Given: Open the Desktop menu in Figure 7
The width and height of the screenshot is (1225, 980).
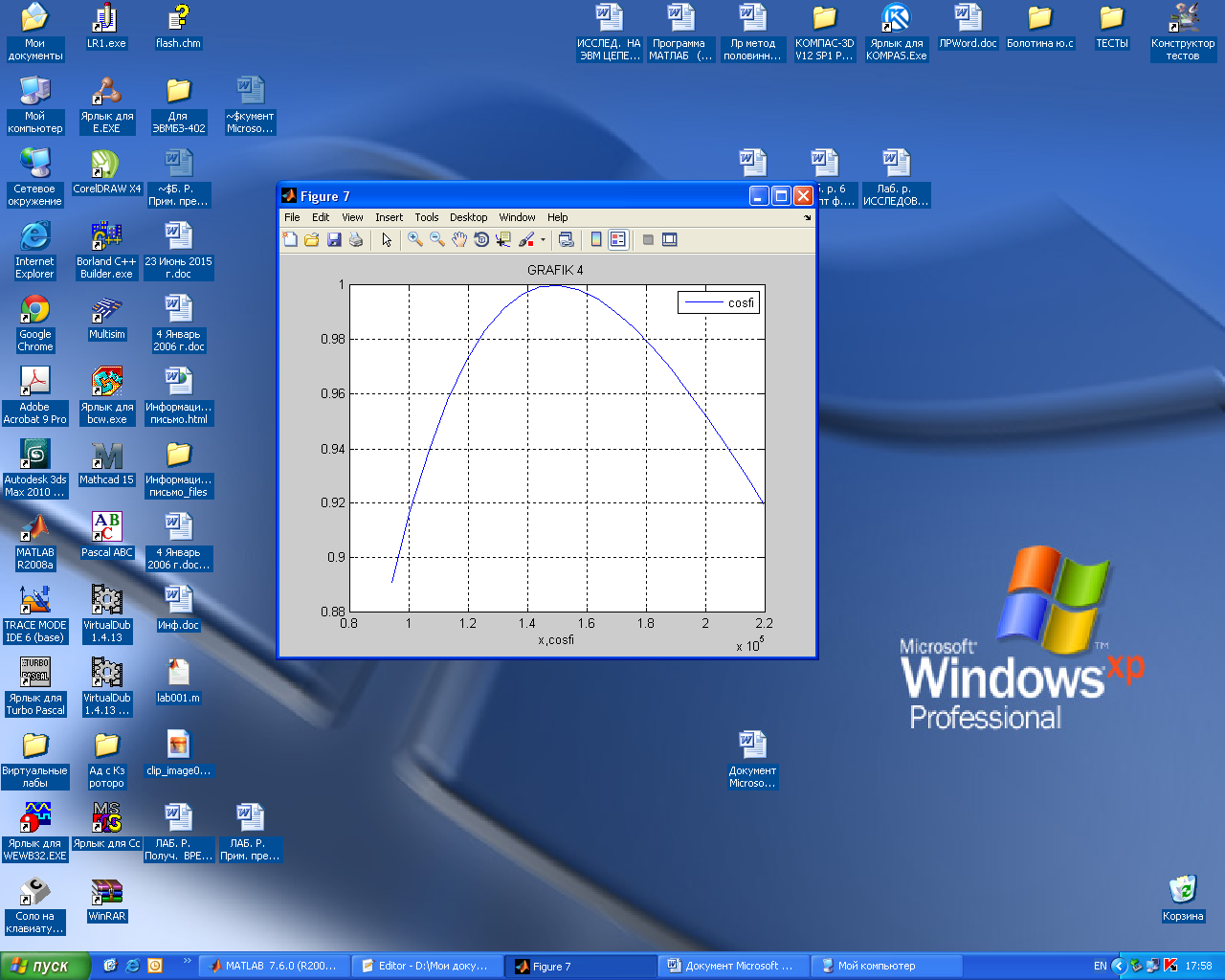Looking at the screenshot, I should pos(469,217).
